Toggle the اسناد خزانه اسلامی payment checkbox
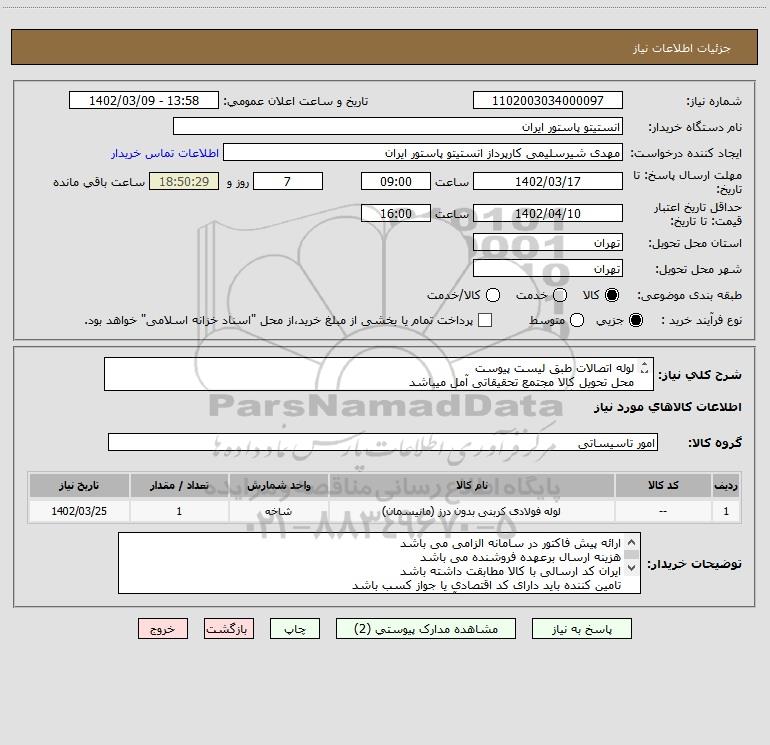Viewport: 770px width, 745px height. [485, 320]
